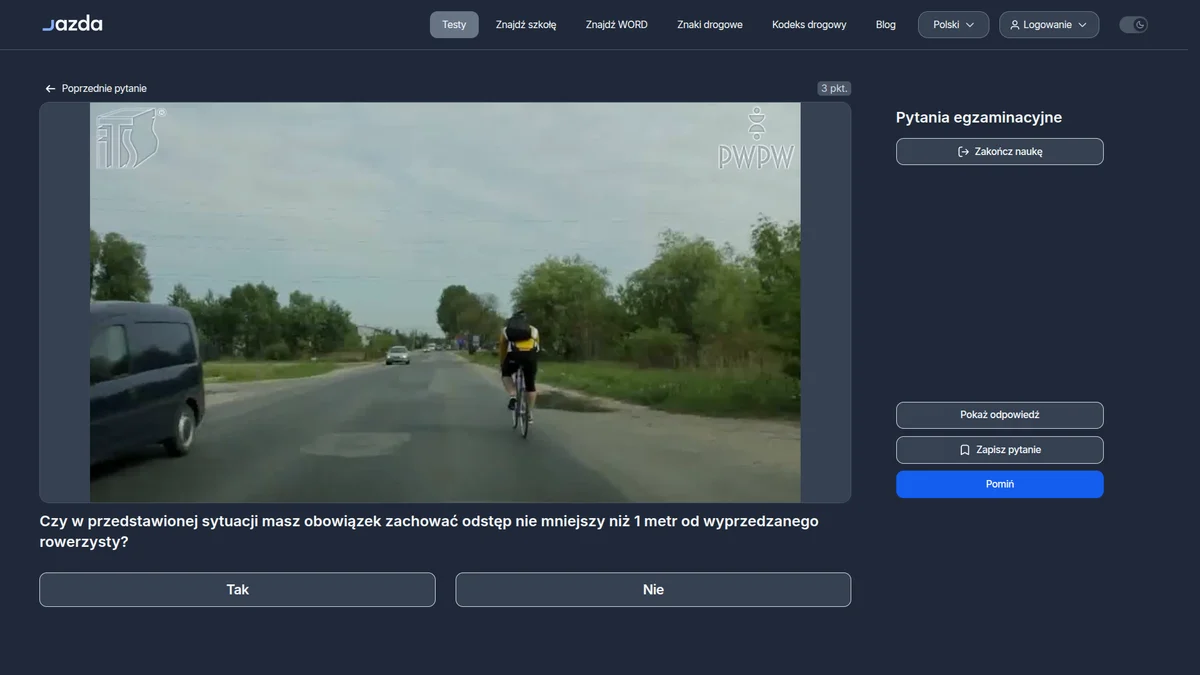1200x675 pixels.
Task: Click the back arrow icon beside Poprzednie pytanie
Action: [x=50, y=89]
